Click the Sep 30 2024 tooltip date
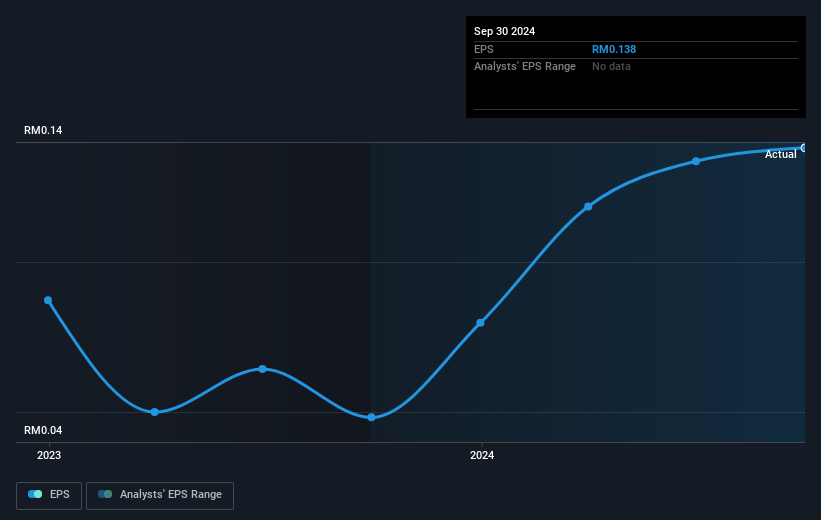The image size is (821, 520). [x=504, y=31]
